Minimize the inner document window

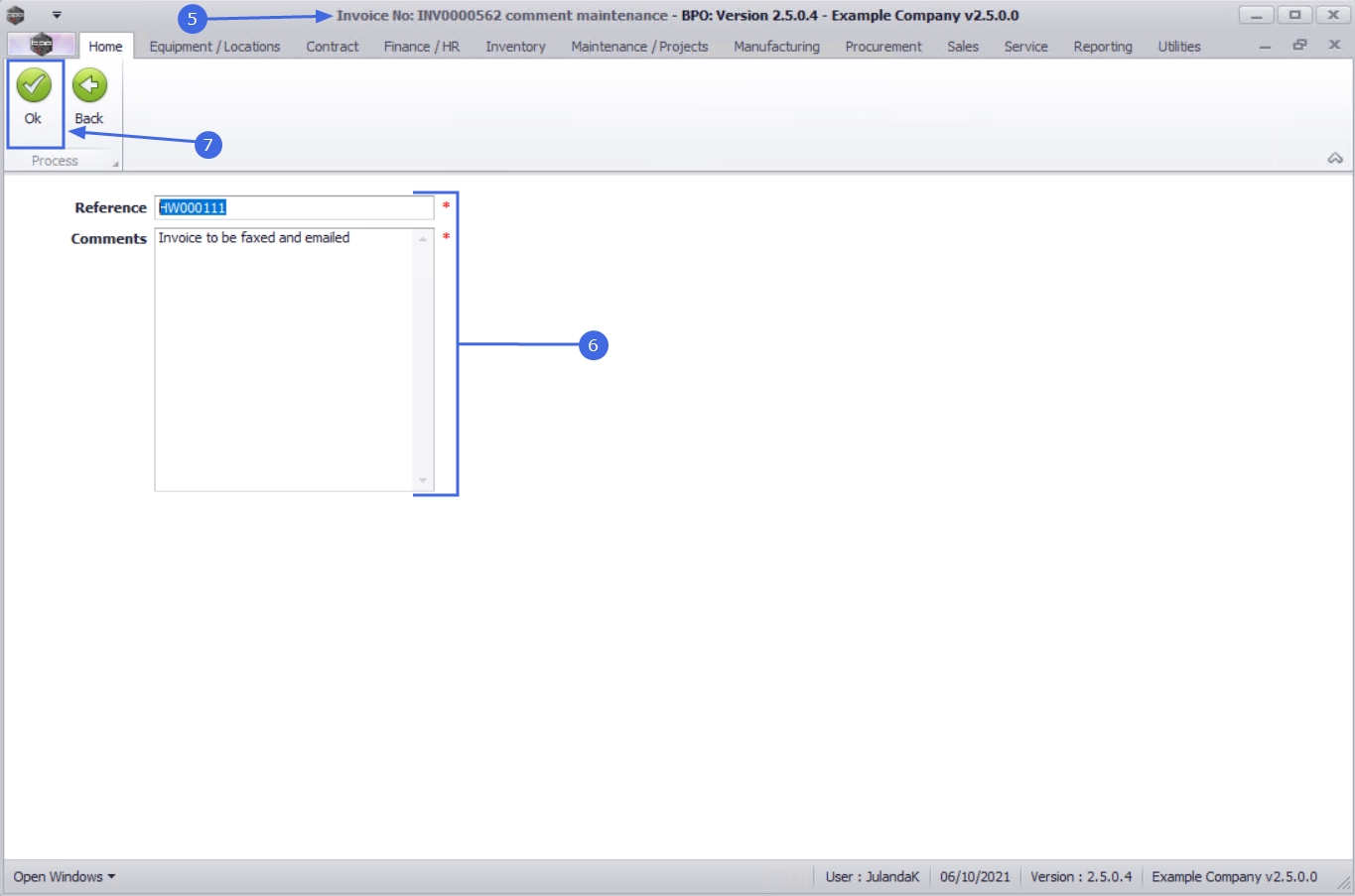(x=1265, y=47)
